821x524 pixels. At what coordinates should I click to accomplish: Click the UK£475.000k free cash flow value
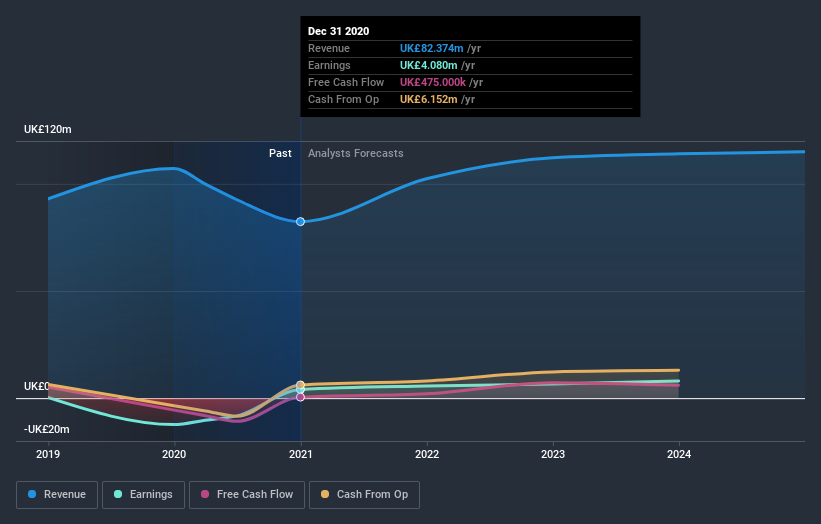point(432,82)
